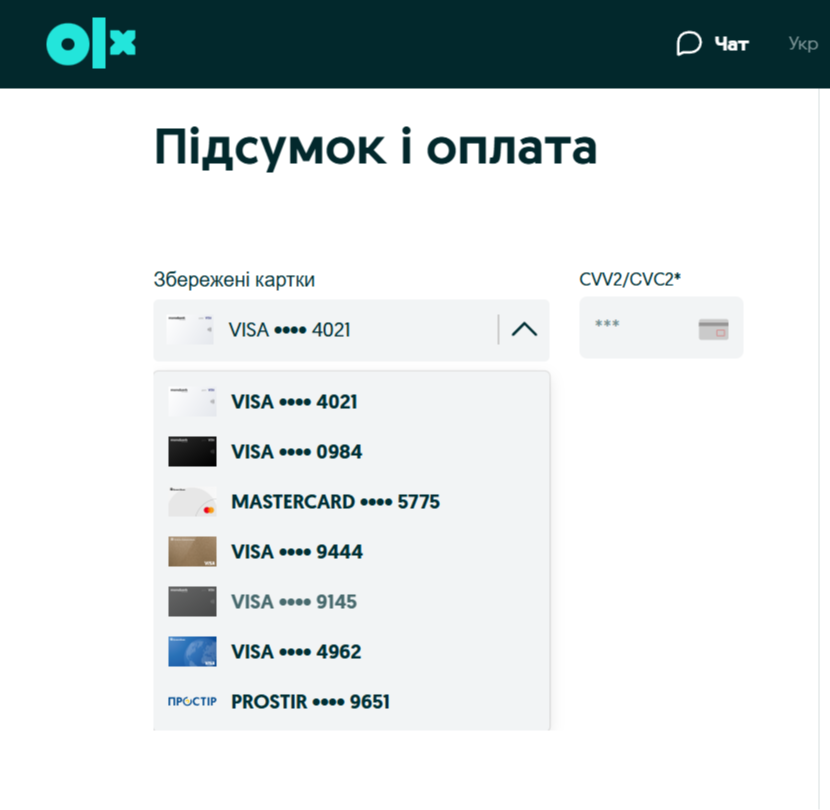Click black card thumbnail for 0984
Viewport: 830px width, 810px height.
(192, 452)
